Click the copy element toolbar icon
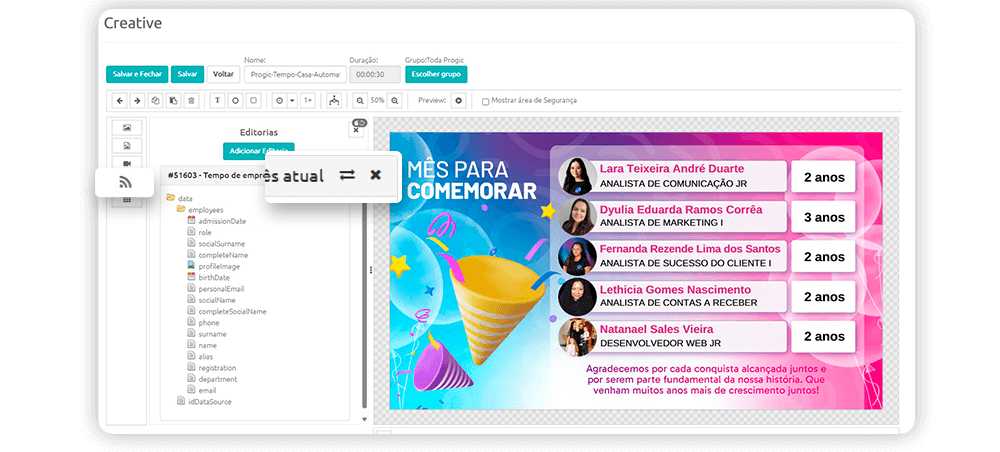This screenshot has height=452, width=1000. coord(156,101)
